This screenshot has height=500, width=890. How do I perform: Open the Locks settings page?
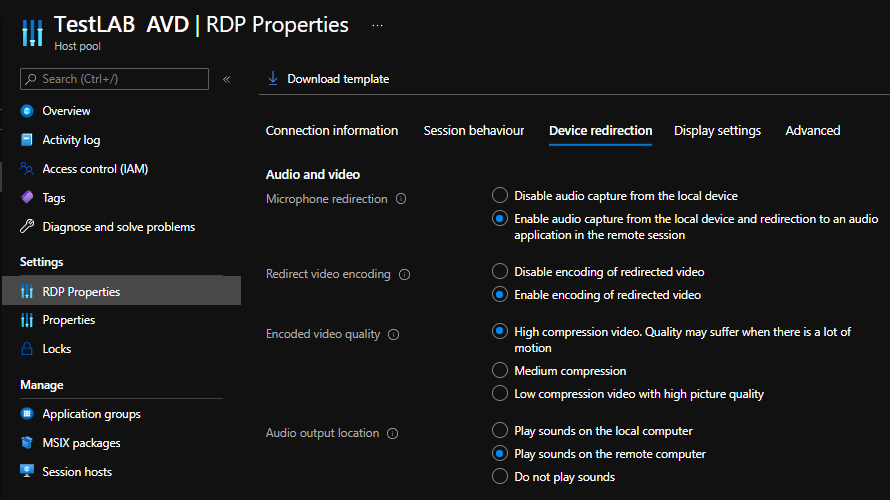pos(57,348)
